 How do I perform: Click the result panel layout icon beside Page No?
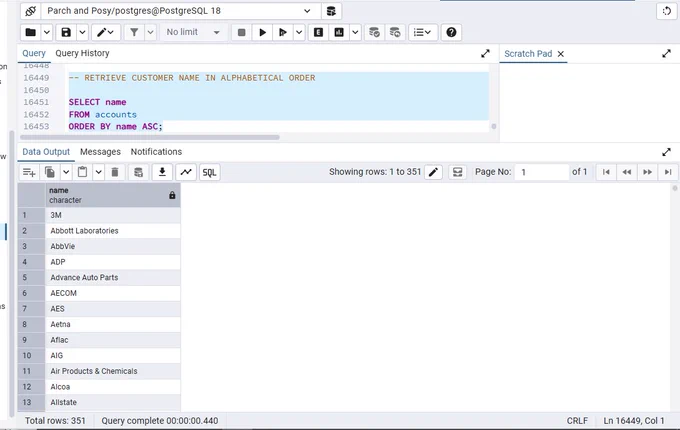point(457,172)
